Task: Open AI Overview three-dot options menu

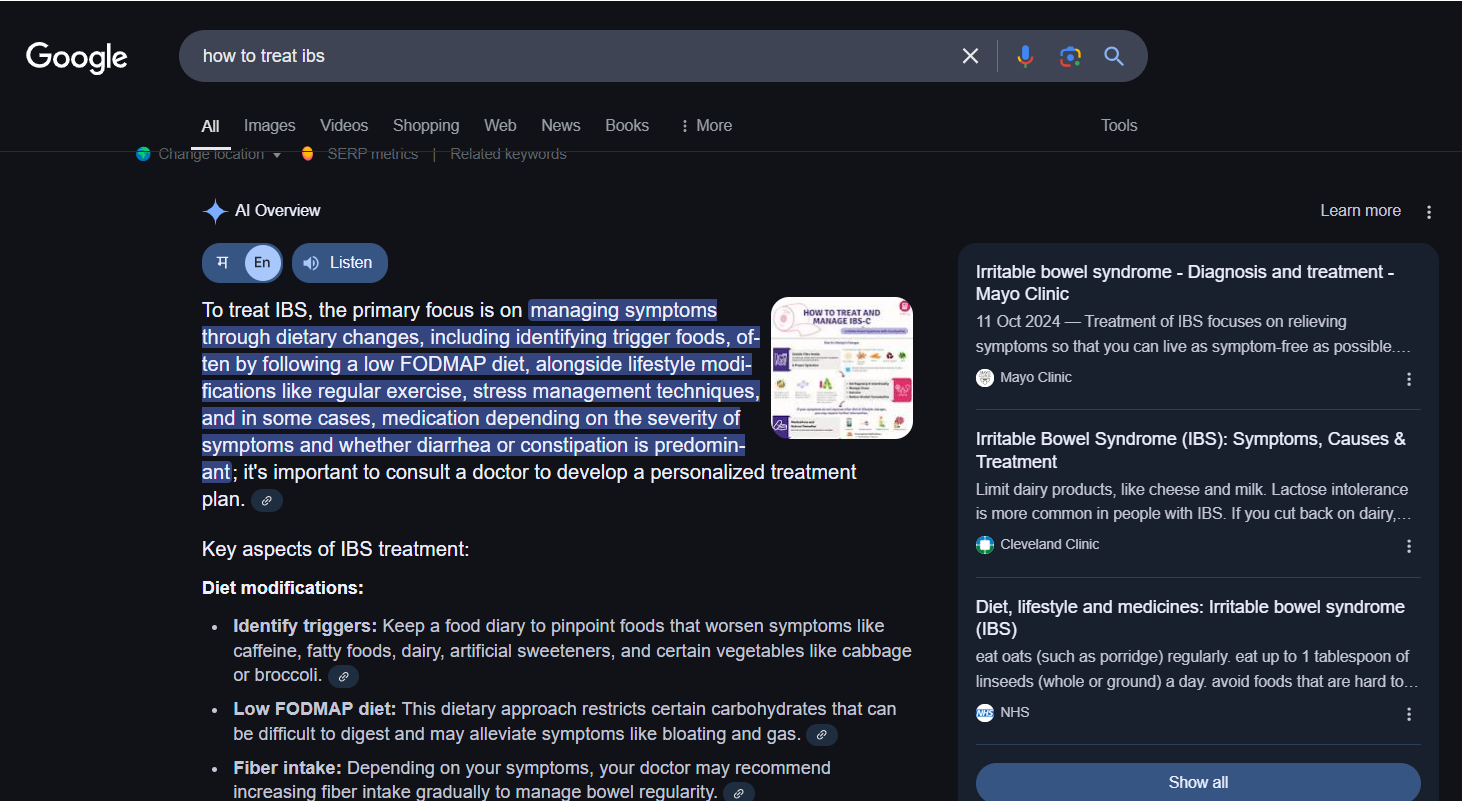Action: (x=1429, y=212)
